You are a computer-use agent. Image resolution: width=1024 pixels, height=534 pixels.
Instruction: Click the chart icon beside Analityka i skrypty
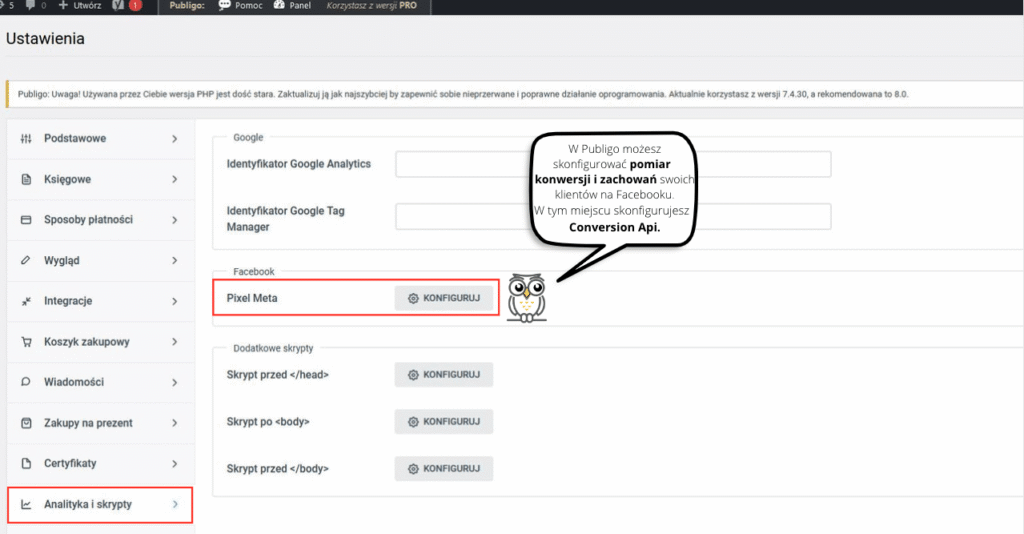[26, 505]
